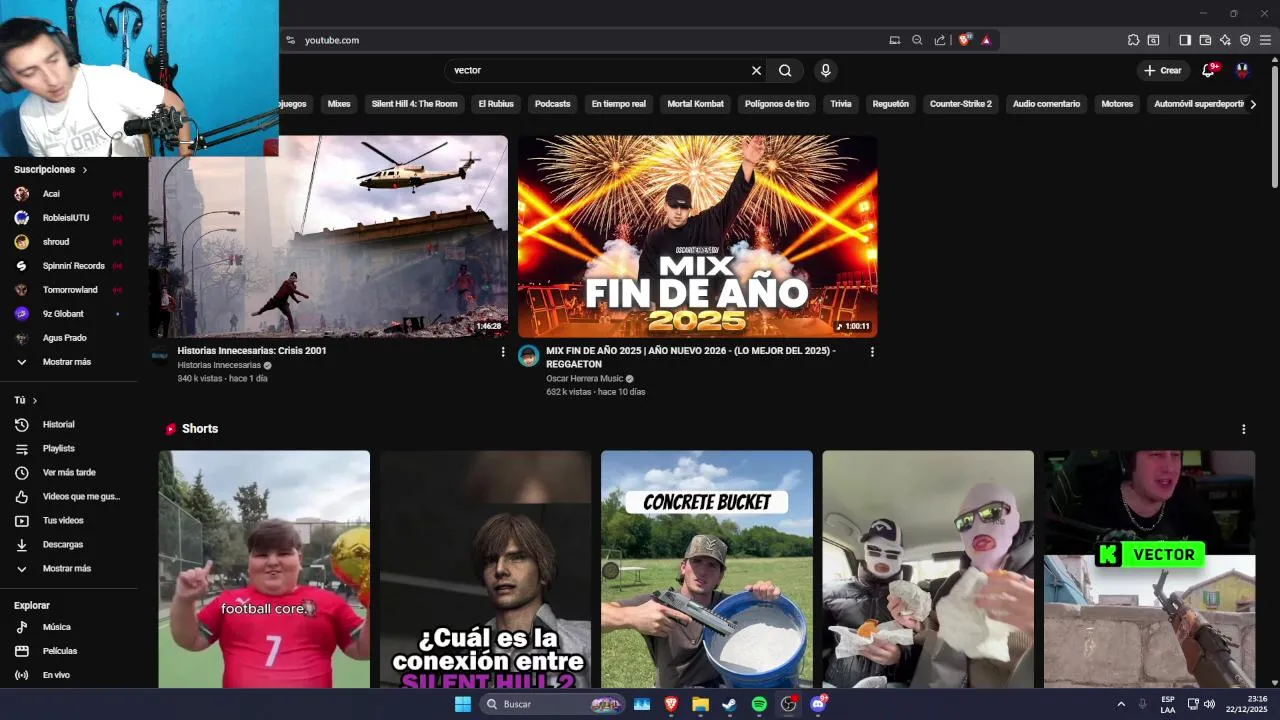Click the Brave Rewards triangle icon

point(986,40)
